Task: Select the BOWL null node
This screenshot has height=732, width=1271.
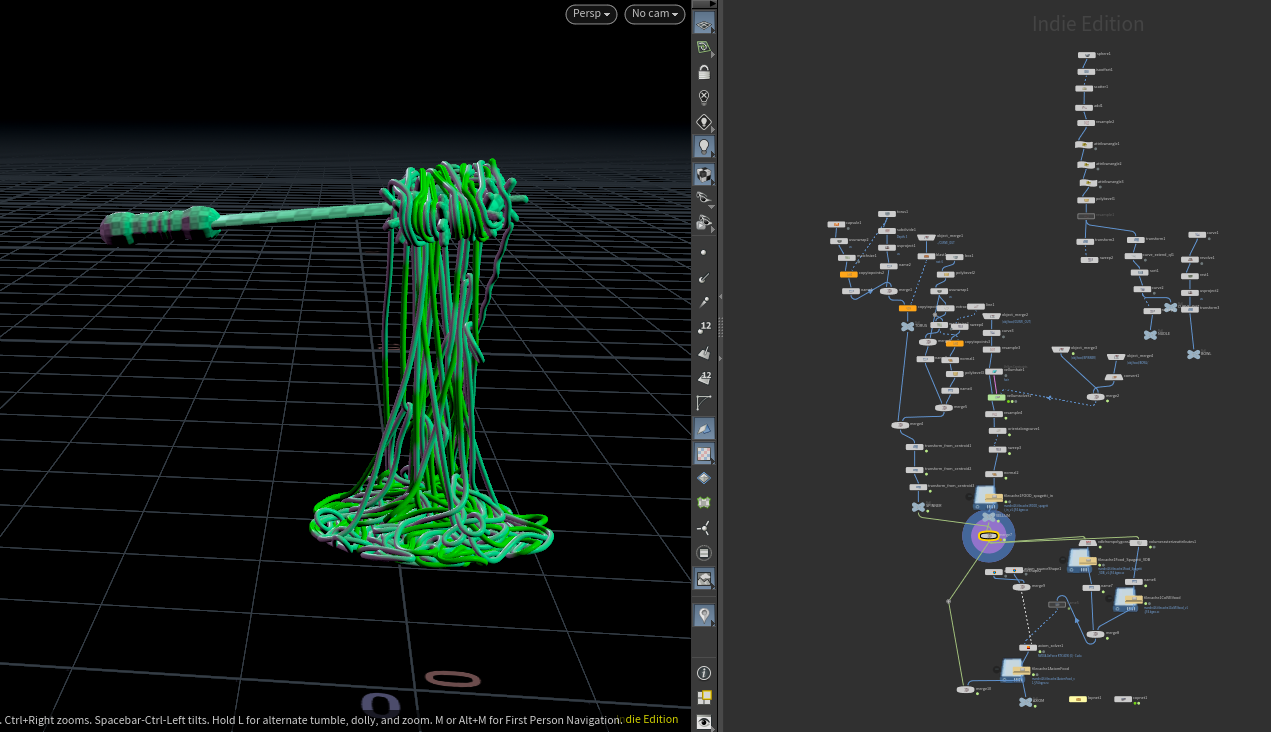Action: (x=1193, y=354)
